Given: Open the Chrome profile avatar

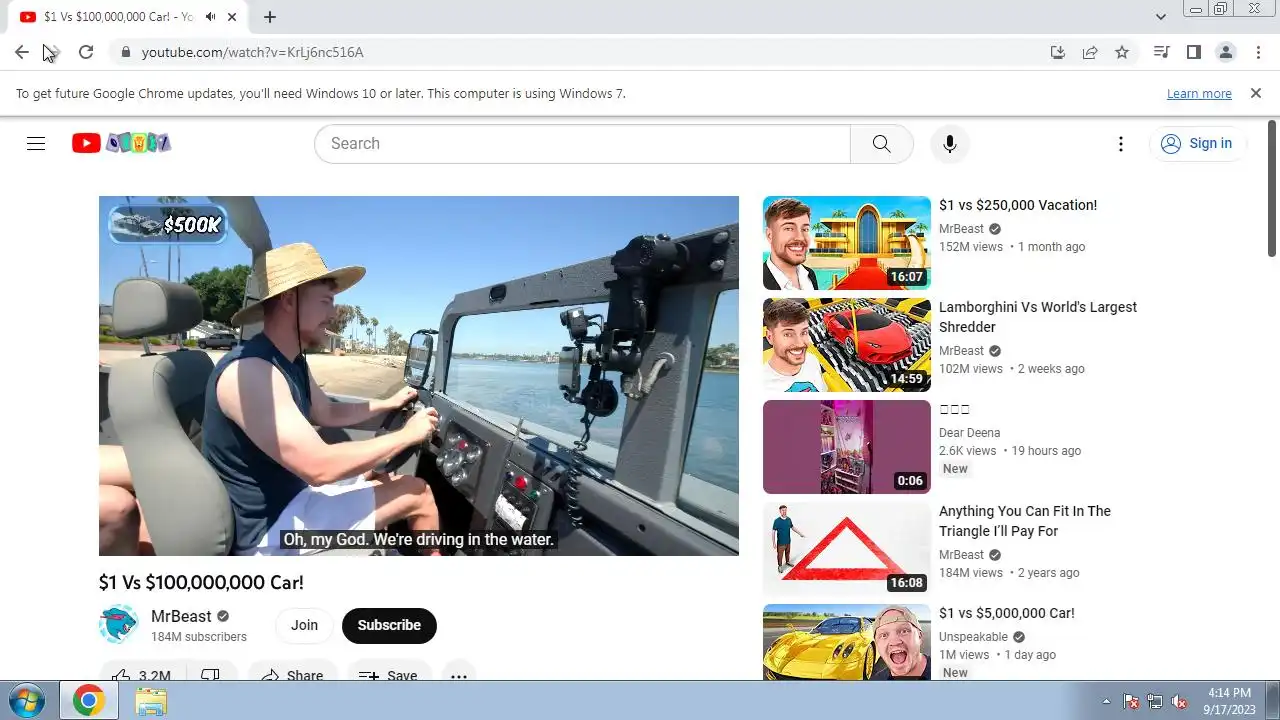Looking at the screenshot, I should pos(1225,52).
